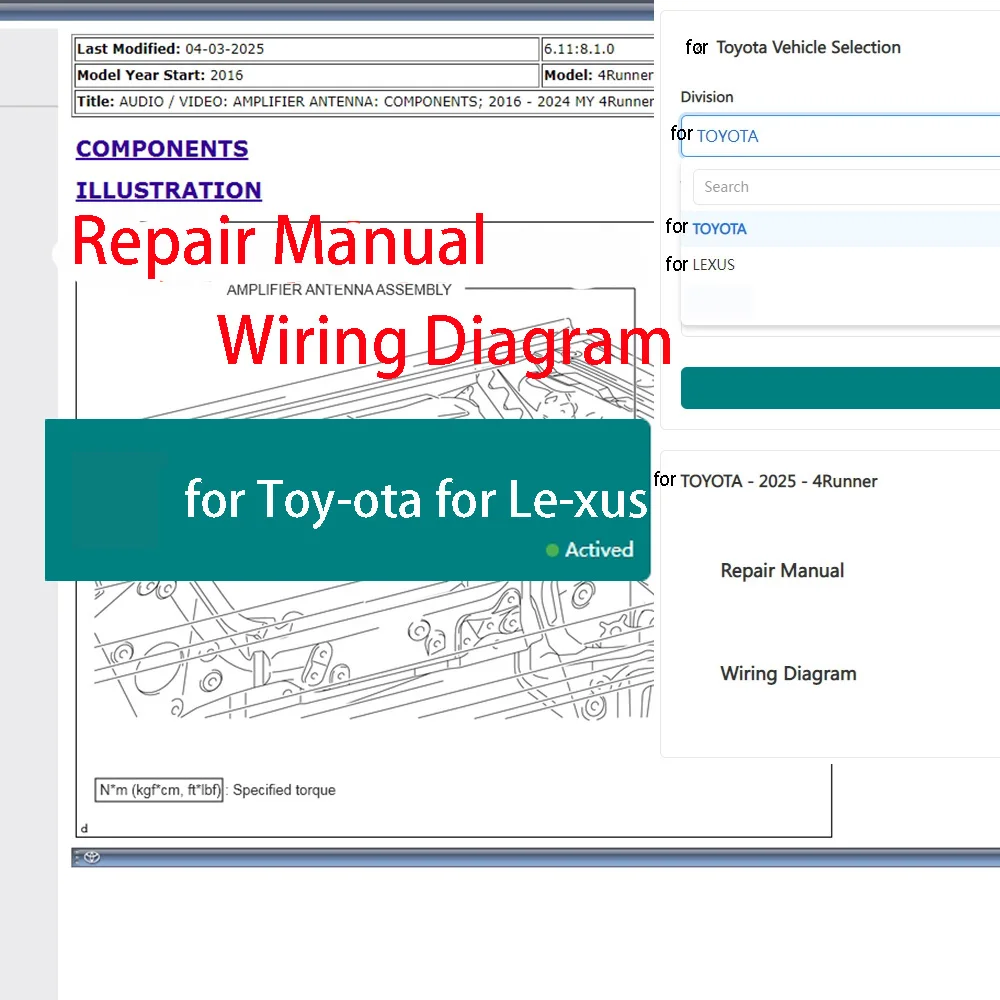This screenshot has height=1000, width=1000.
Task: Click the 'Toyota Vehicle Selection' heading
Action: [x=808, y=47]
